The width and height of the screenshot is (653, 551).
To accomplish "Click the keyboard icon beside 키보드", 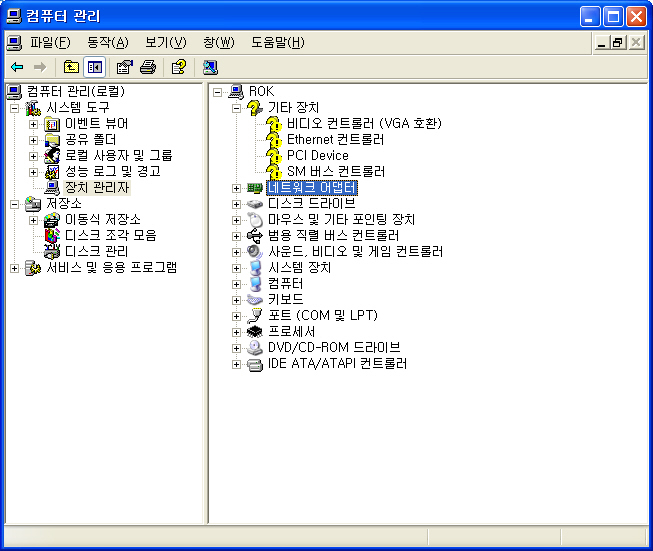I will tap(255, 300).
